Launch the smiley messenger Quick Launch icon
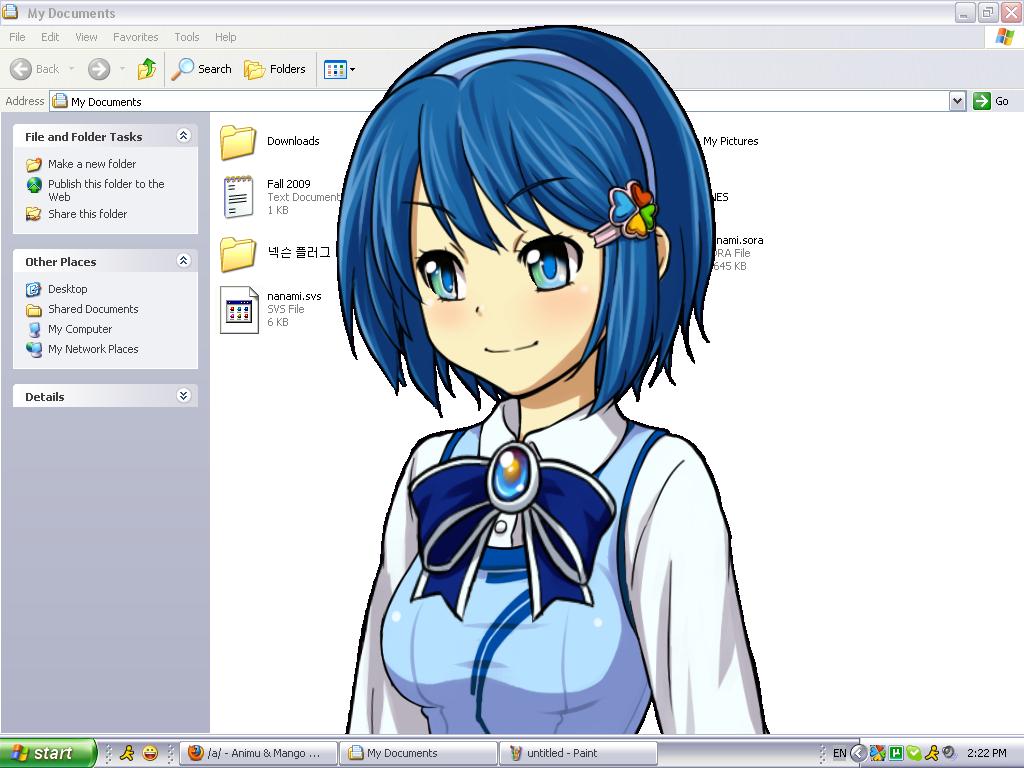 (150, 753)
